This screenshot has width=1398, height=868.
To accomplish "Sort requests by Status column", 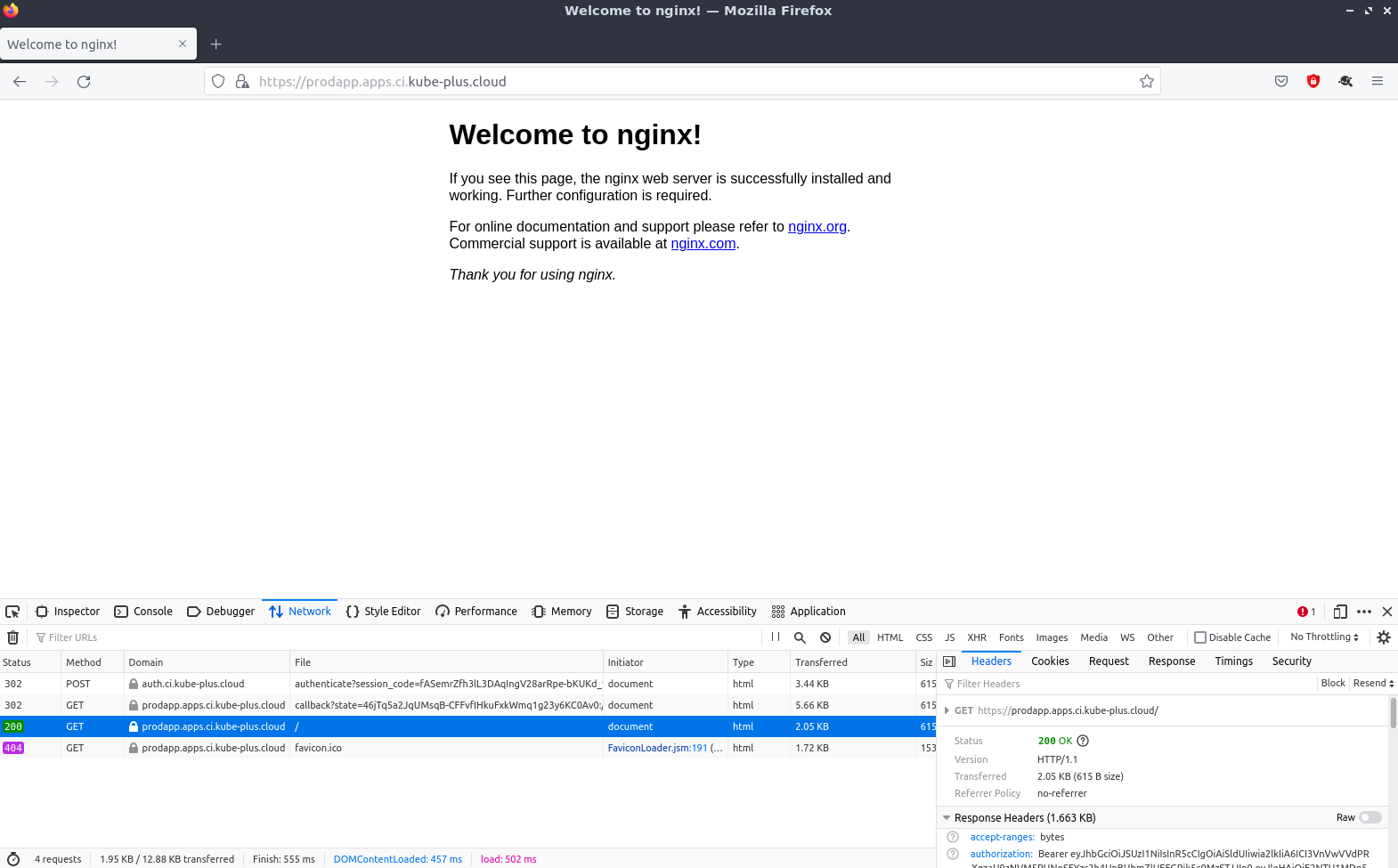I will tap(29, 662).
